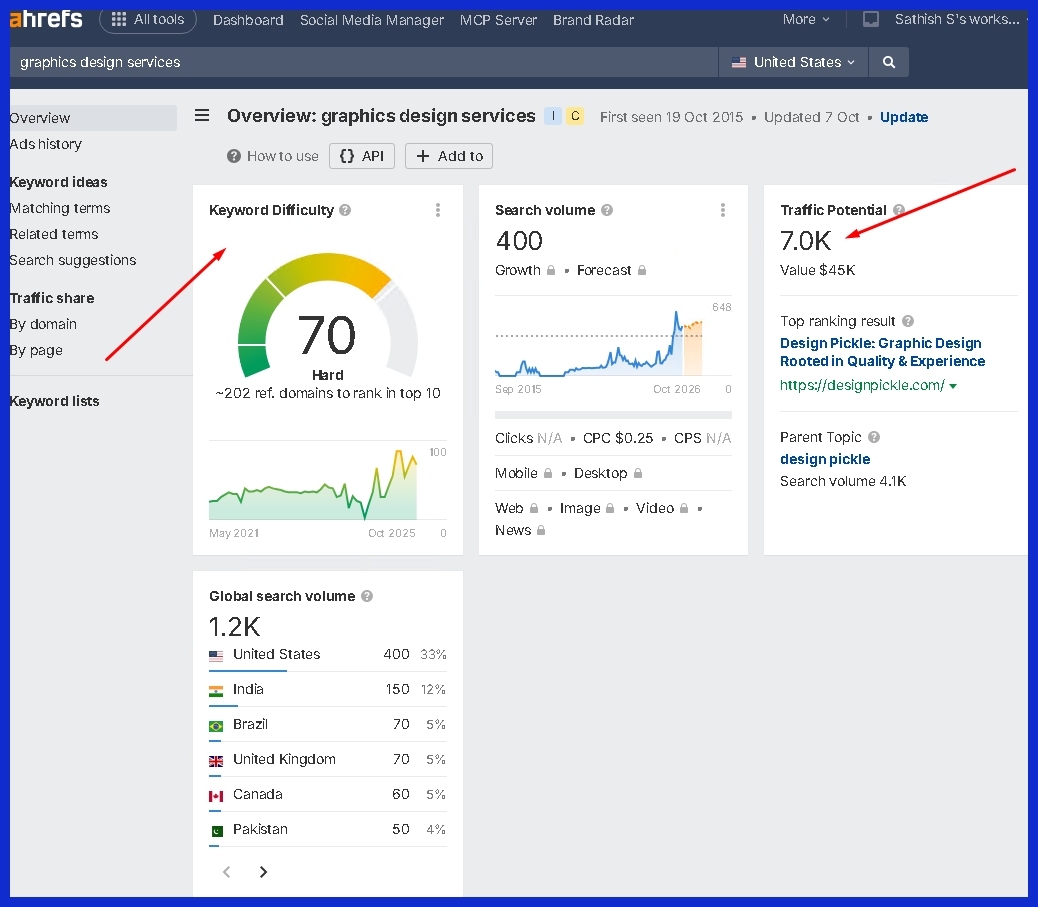
Task: Open the Keyword Difficulty card's three-dot menu
Action: [x=437, y=210]
